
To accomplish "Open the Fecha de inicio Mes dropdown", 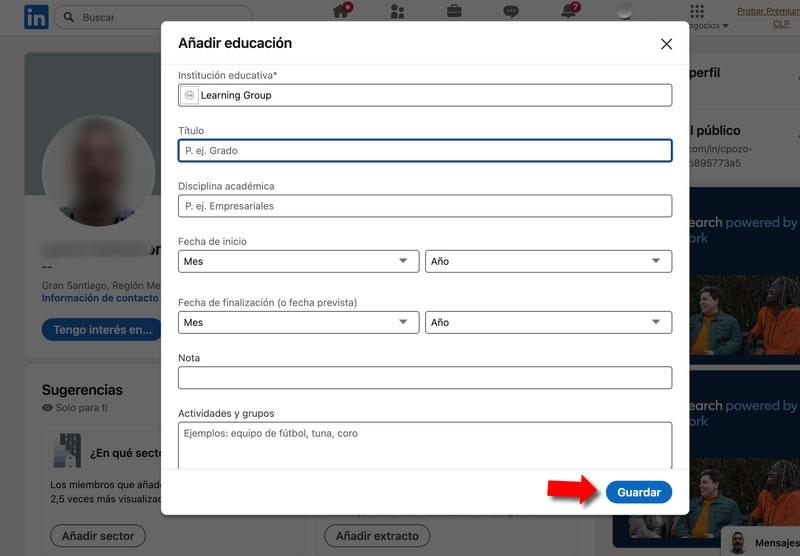I will coord(298,261).
